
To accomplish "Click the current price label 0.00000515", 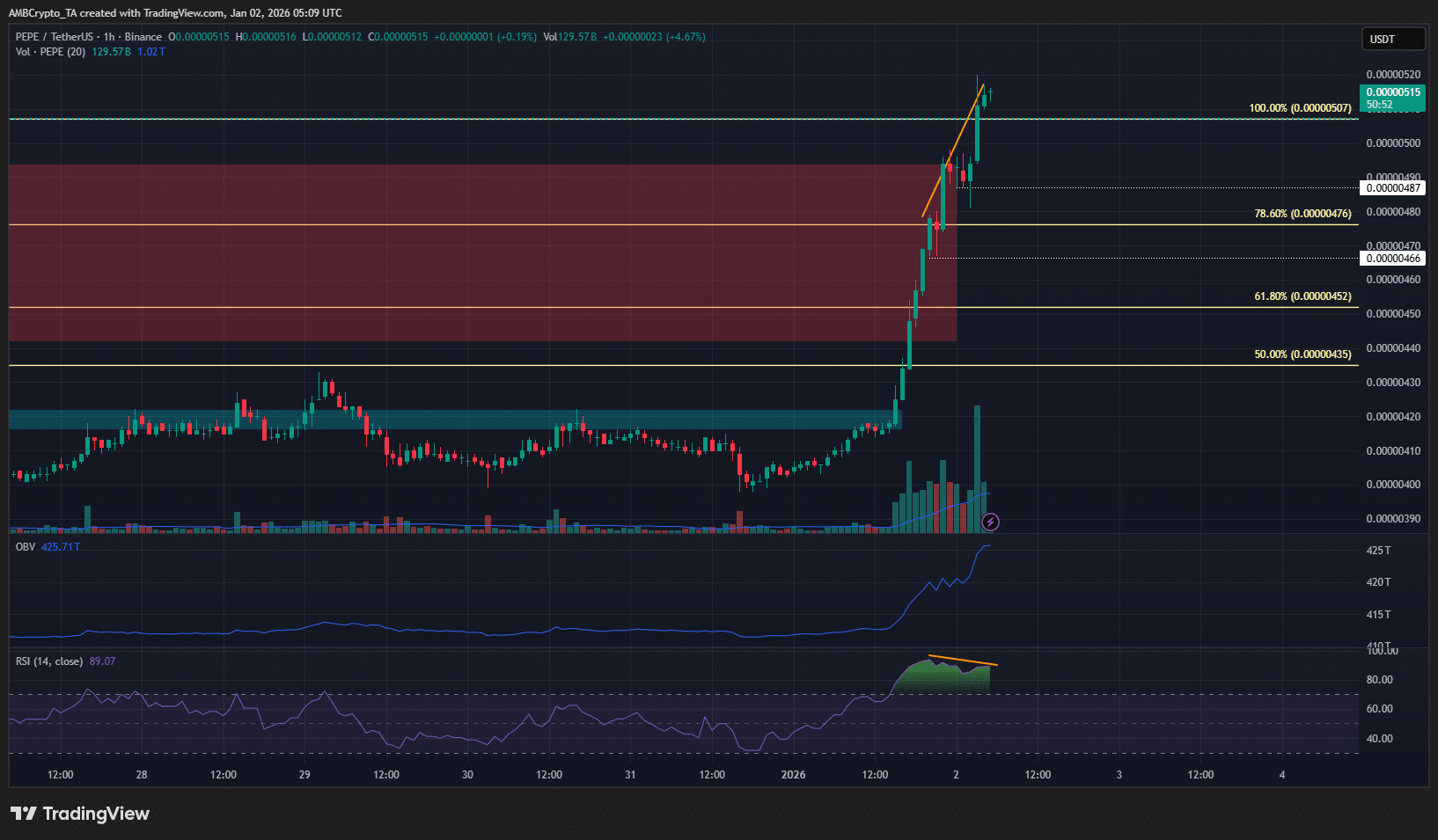I will pyautogui.click(x=1392, y=92).
